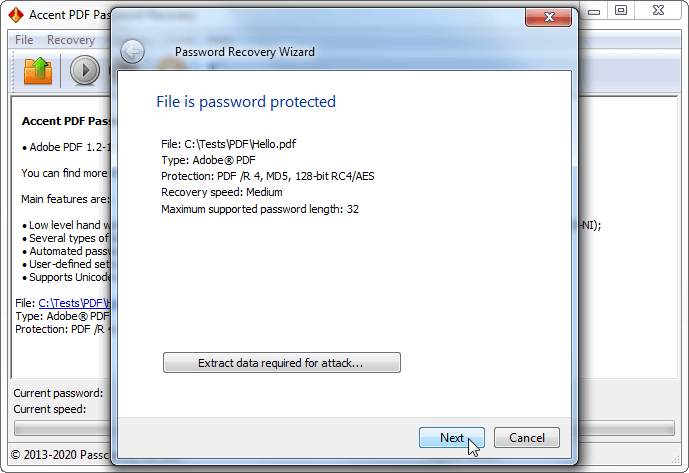The image size is (689, 473).
Task: Close the main Accent PDF window
Action: 658,11
